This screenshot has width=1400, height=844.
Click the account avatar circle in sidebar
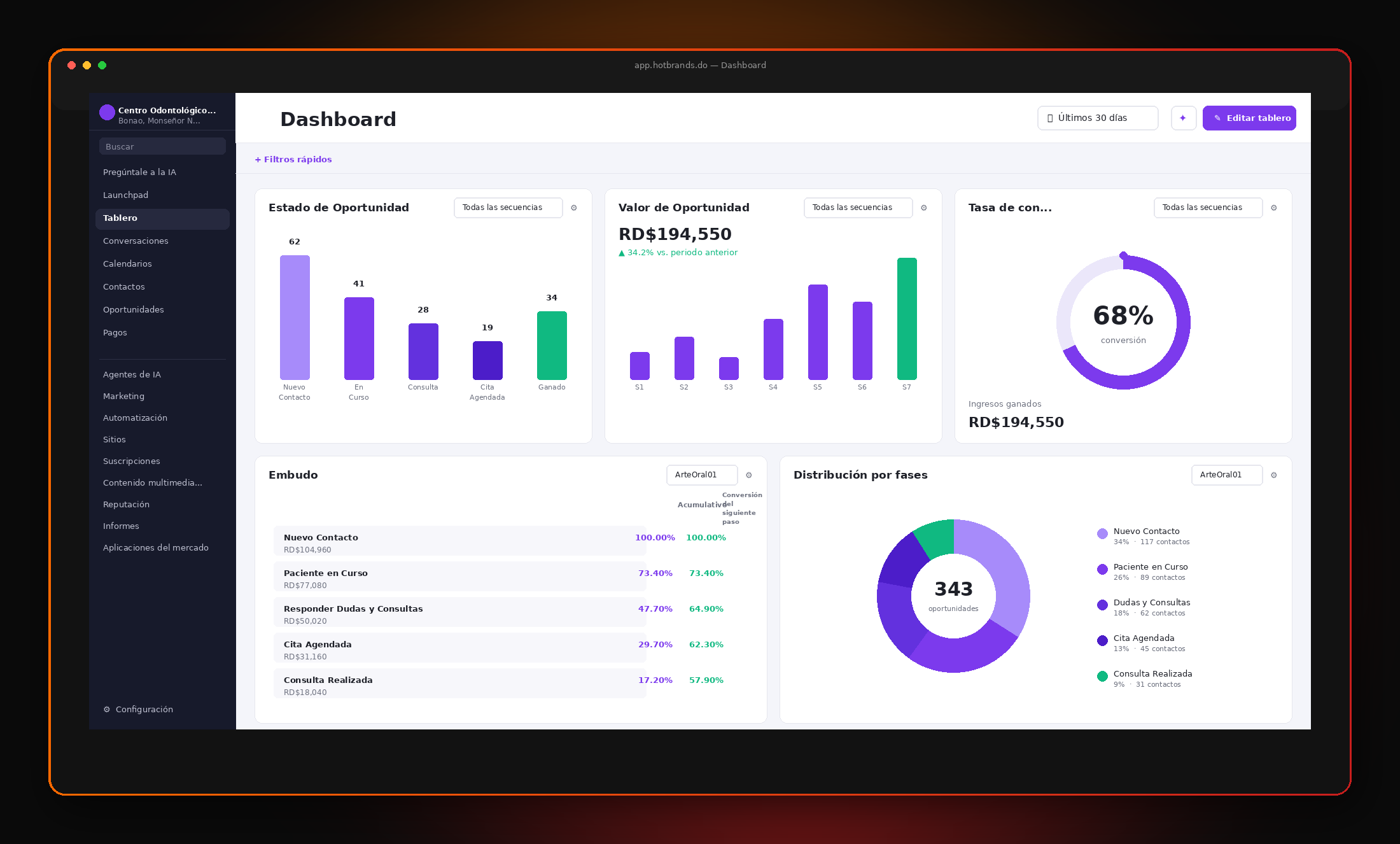point(107,113)
